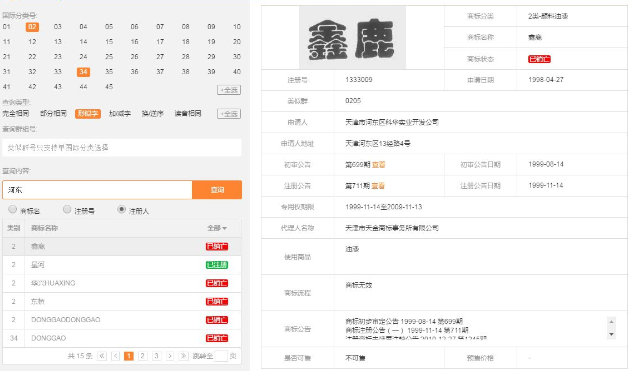
Task: Click the date 1999-08-14 cell
Action: (546, 164)
